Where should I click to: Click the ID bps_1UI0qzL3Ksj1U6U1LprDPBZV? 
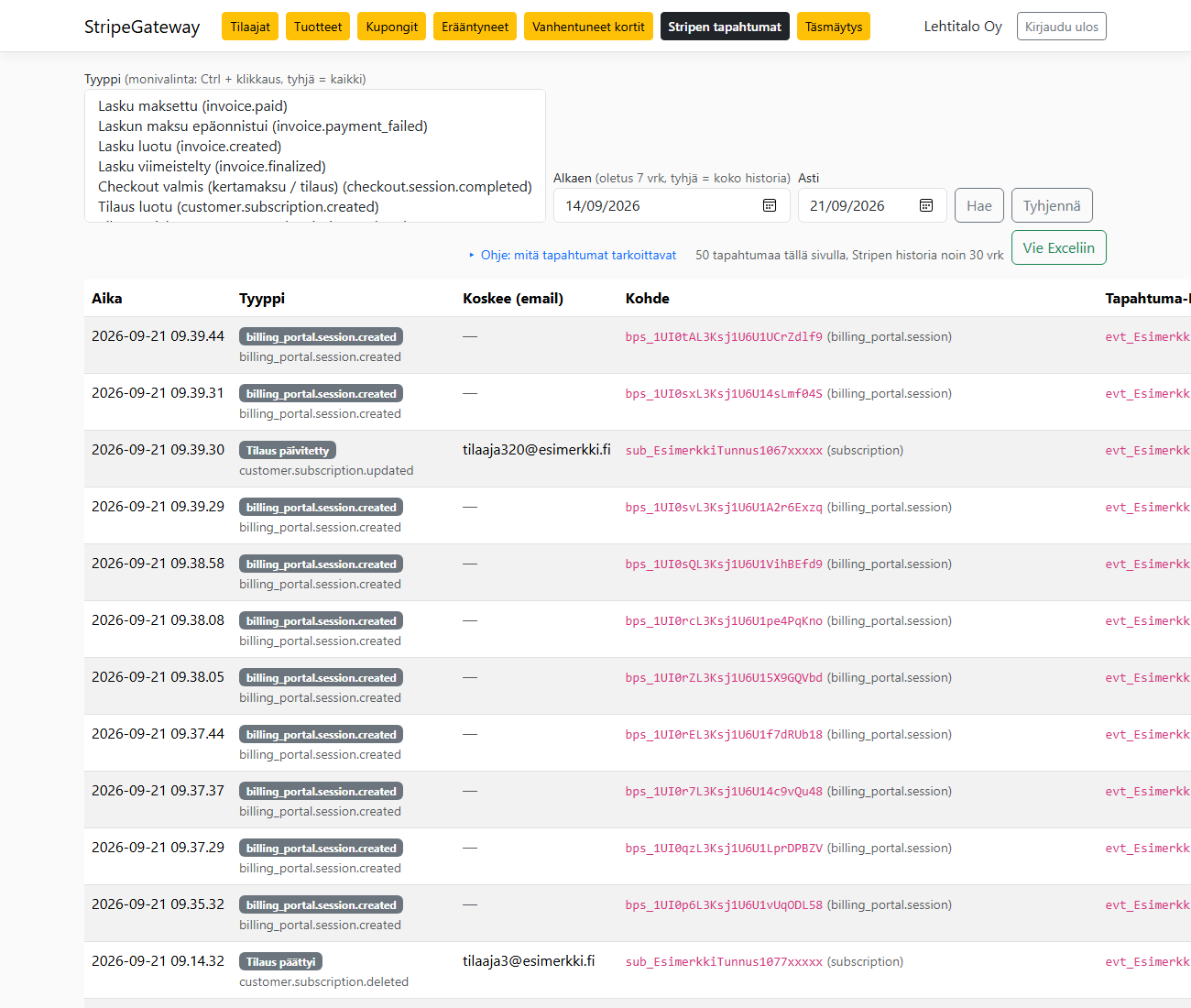tap(724, 848)
